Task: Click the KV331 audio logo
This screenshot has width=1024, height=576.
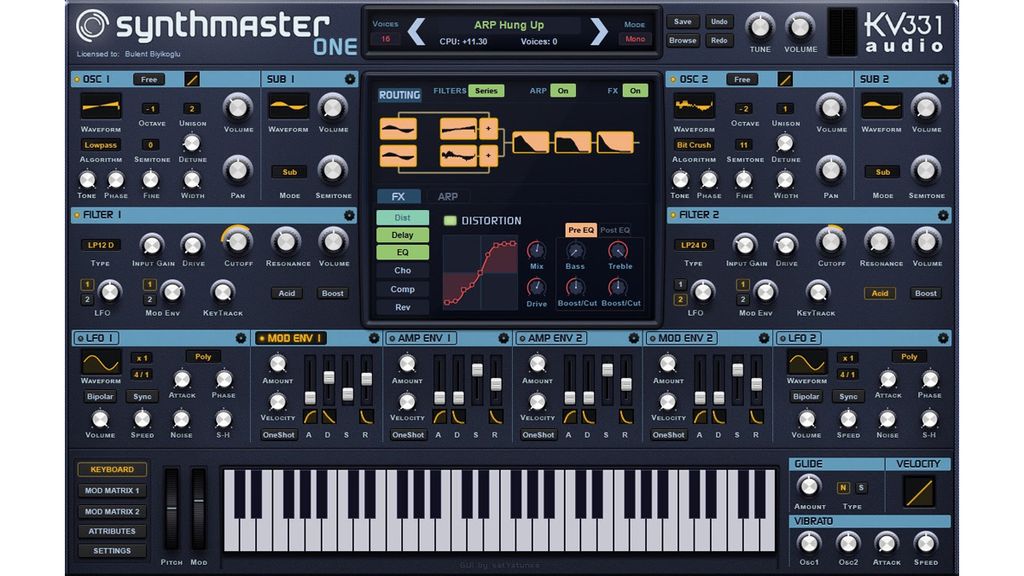Action: click(x=904, y=28)
